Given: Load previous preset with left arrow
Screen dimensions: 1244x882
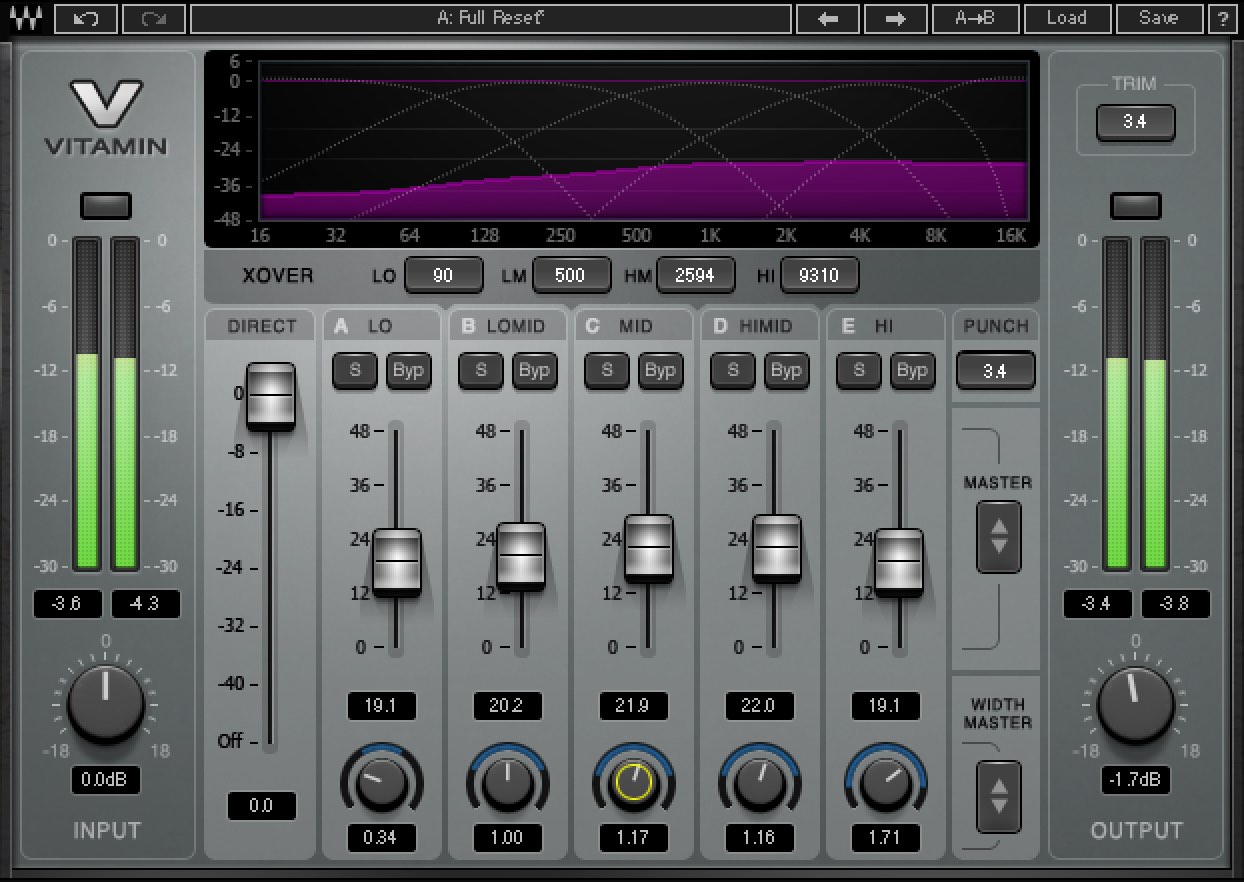Looking at the screenshot, I should (x=827, y=18).
